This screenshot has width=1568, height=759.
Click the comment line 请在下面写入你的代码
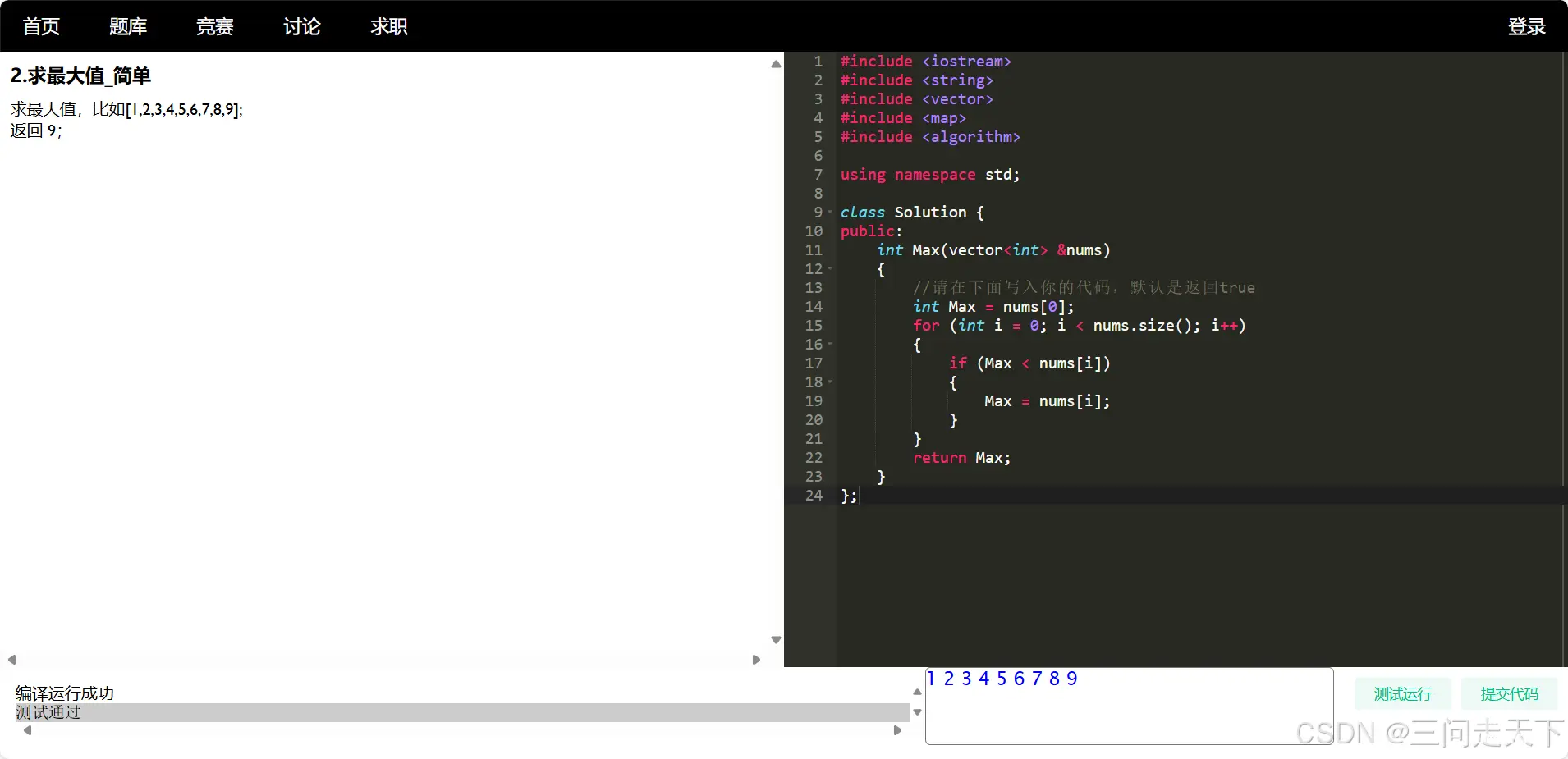click(1084, 288)
